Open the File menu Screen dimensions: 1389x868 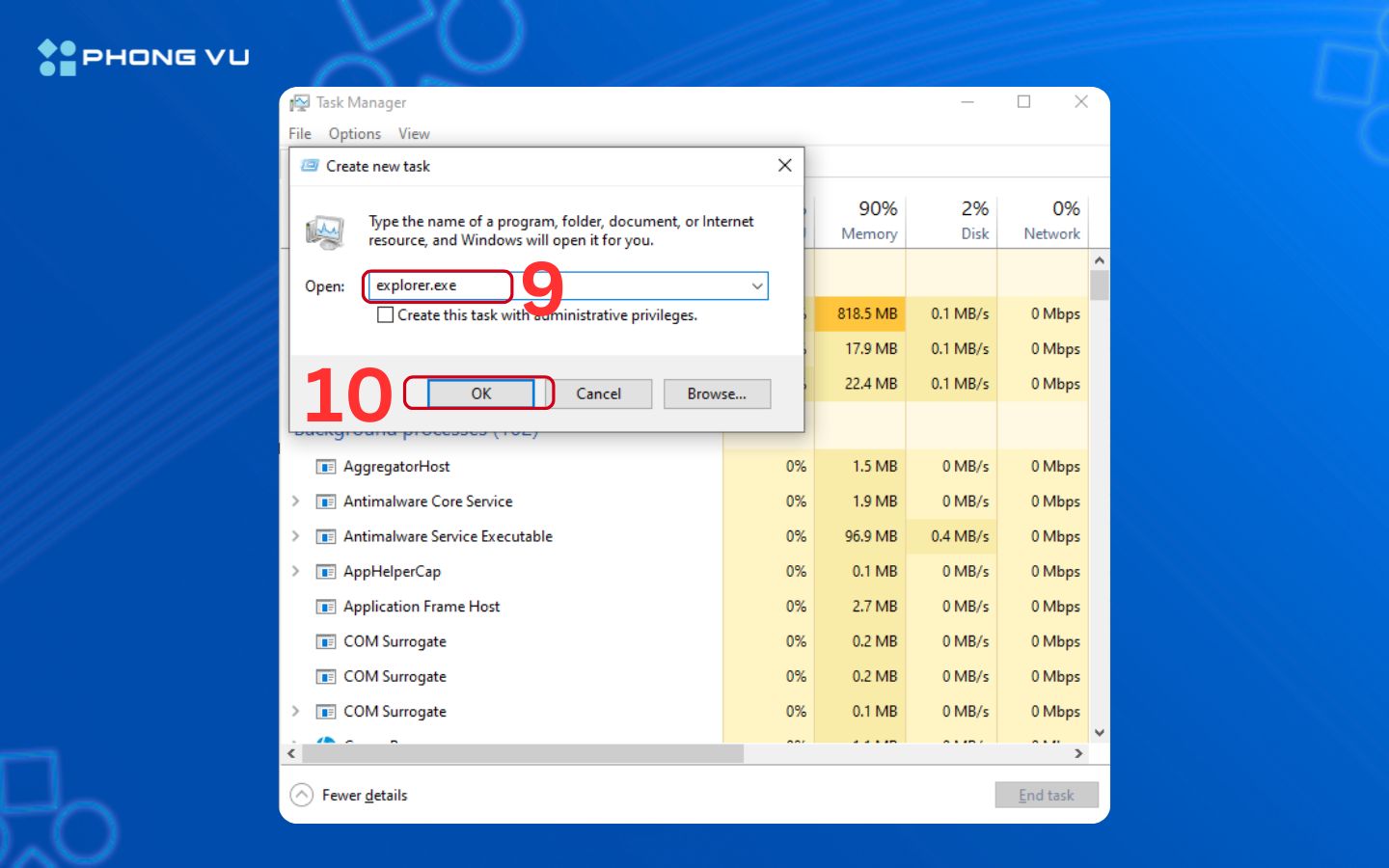tap(300, 134)
